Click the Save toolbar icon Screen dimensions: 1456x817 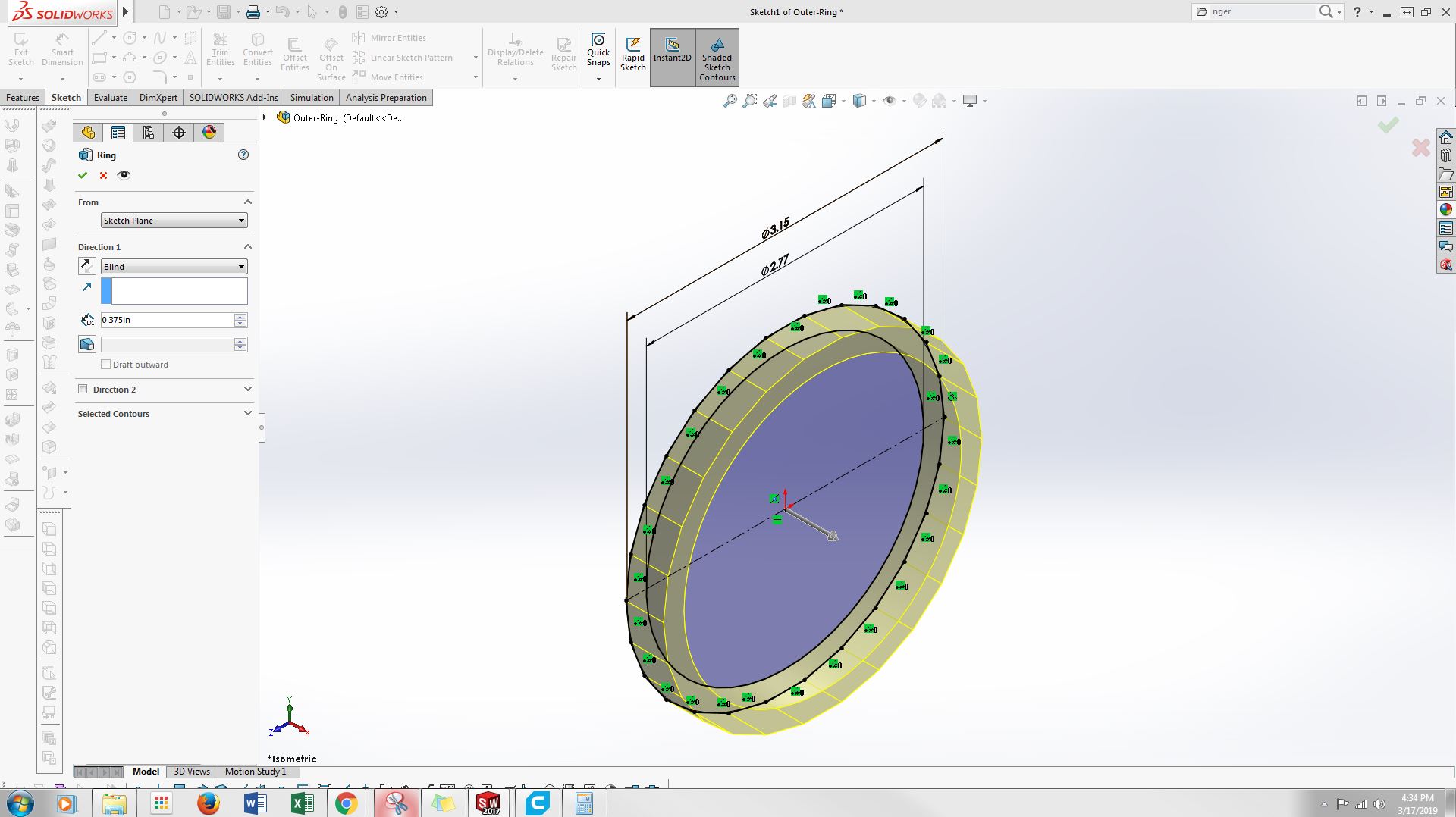(x=224, y=12)
